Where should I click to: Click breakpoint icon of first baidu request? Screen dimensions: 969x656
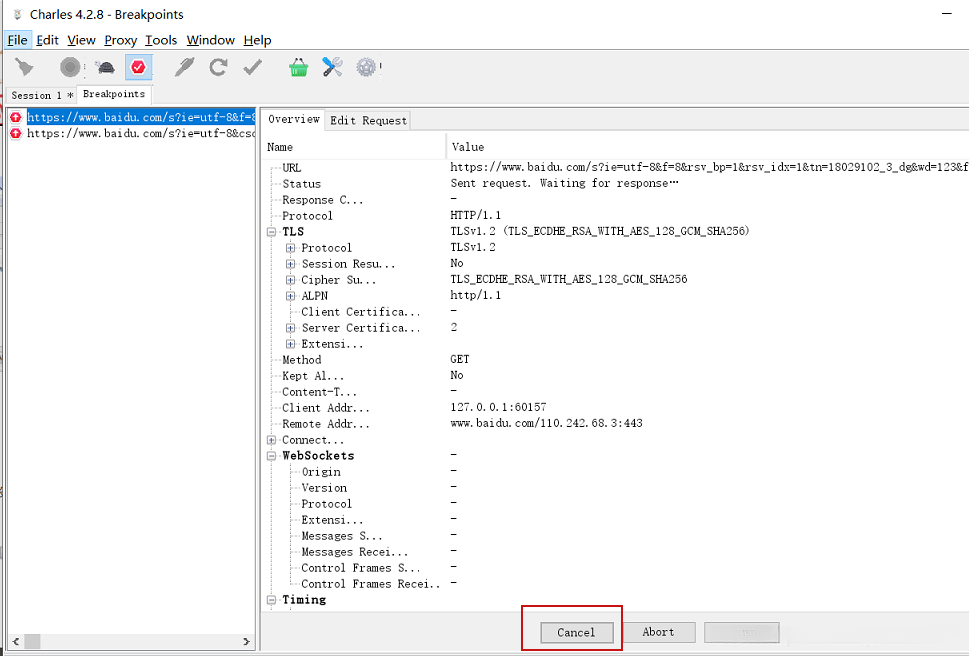16,117
